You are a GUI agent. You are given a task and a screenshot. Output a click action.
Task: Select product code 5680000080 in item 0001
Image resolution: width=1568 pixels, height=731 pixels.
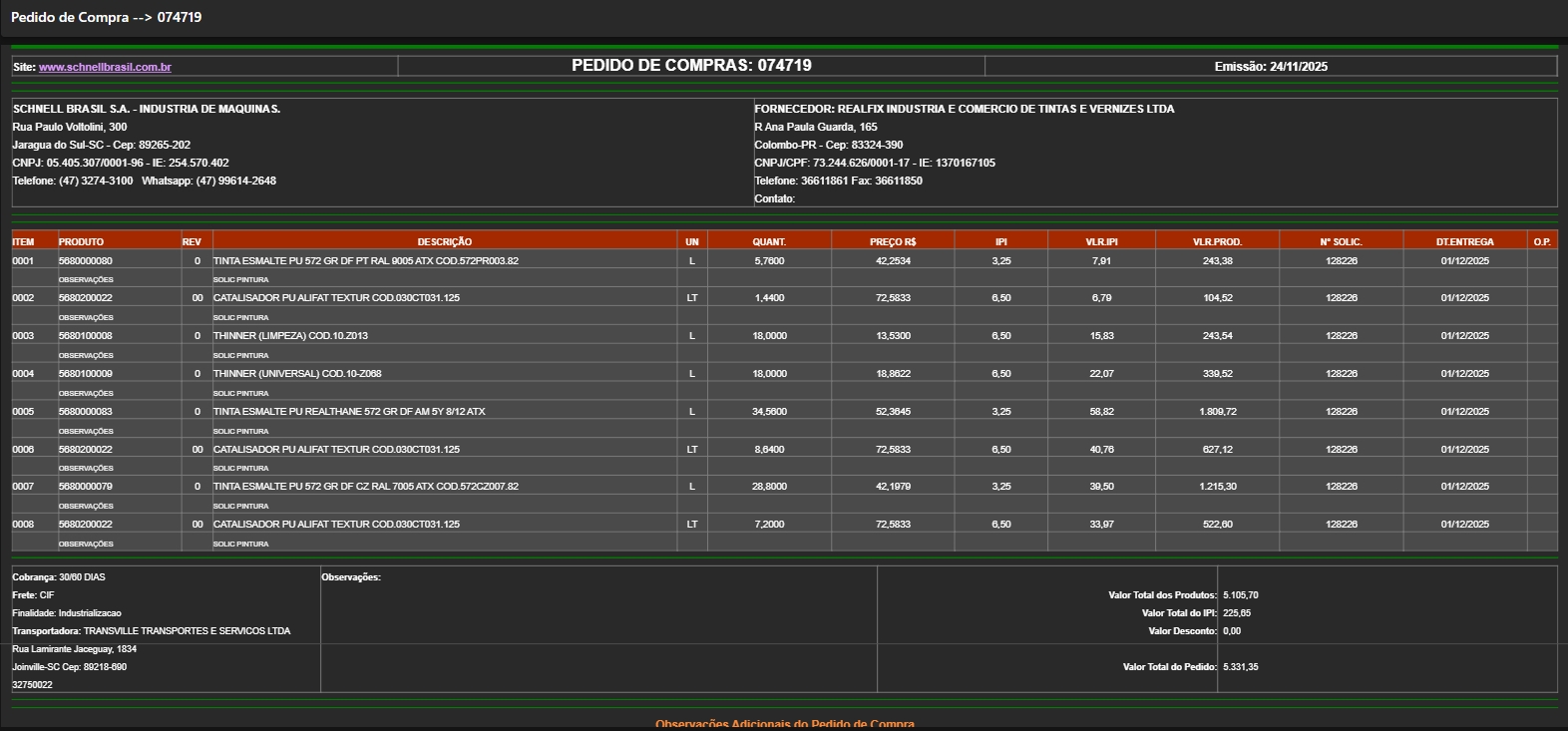click(85, 260)
